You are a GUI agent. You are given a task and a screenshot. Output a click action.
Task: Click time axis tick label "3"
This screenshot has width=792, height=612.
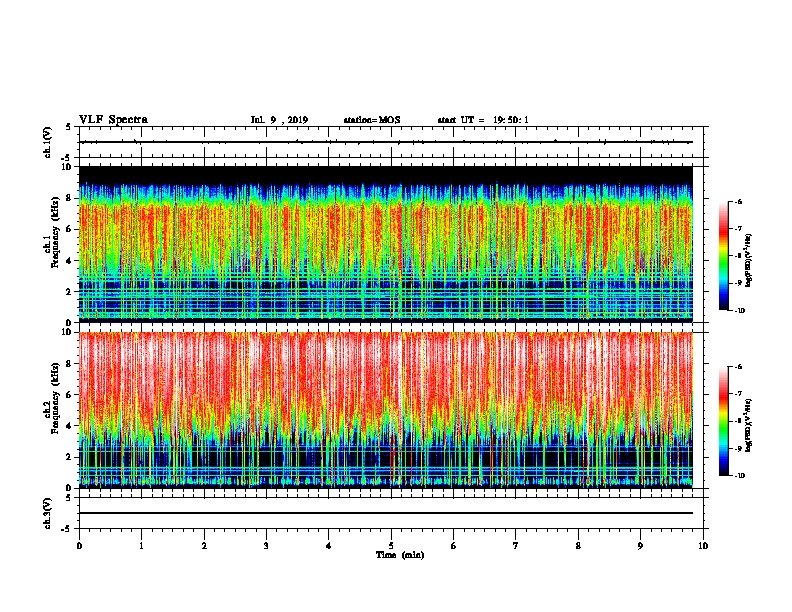point(266,546)
